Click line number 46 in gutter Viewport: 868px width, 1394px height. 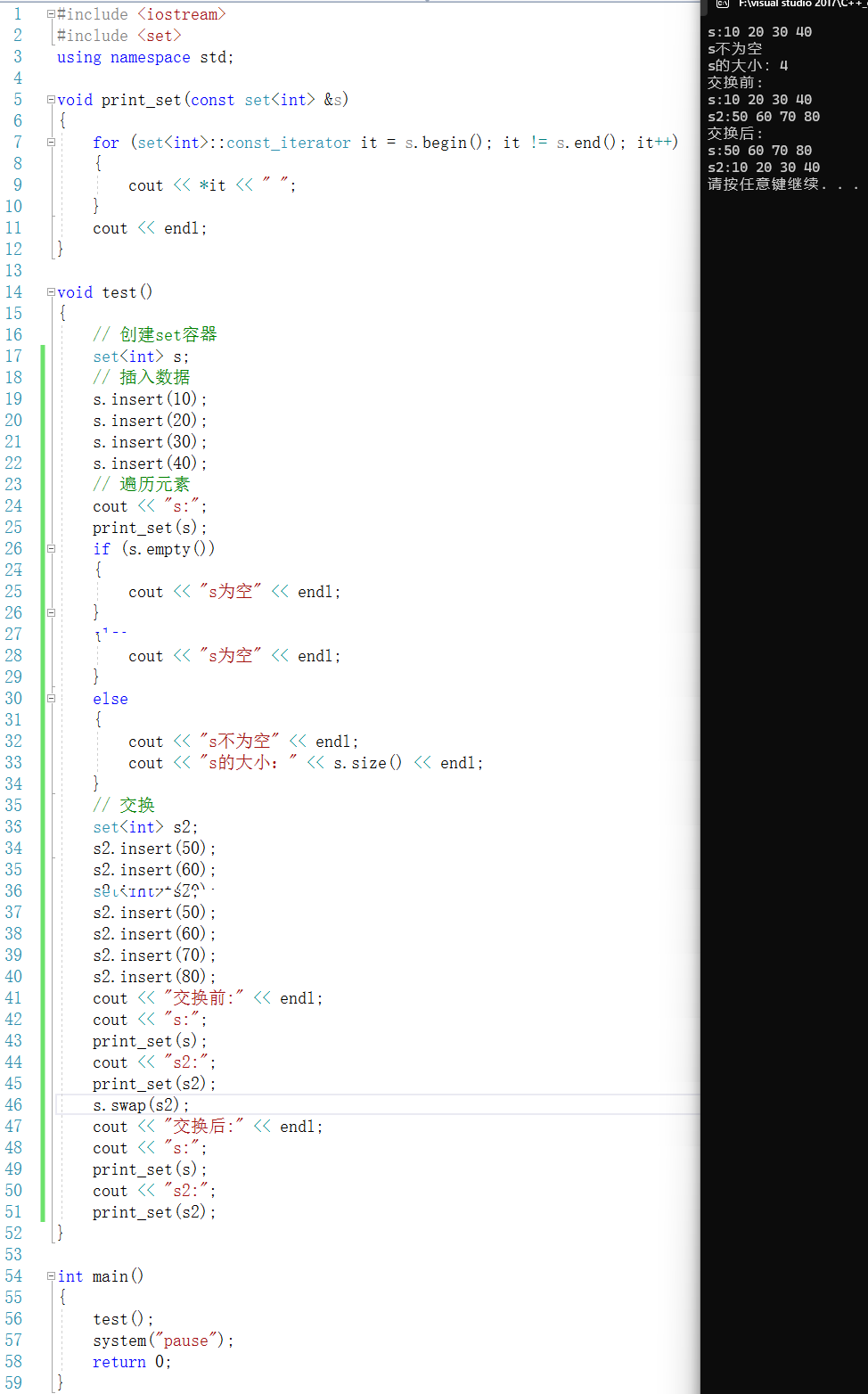point(13,1105)
